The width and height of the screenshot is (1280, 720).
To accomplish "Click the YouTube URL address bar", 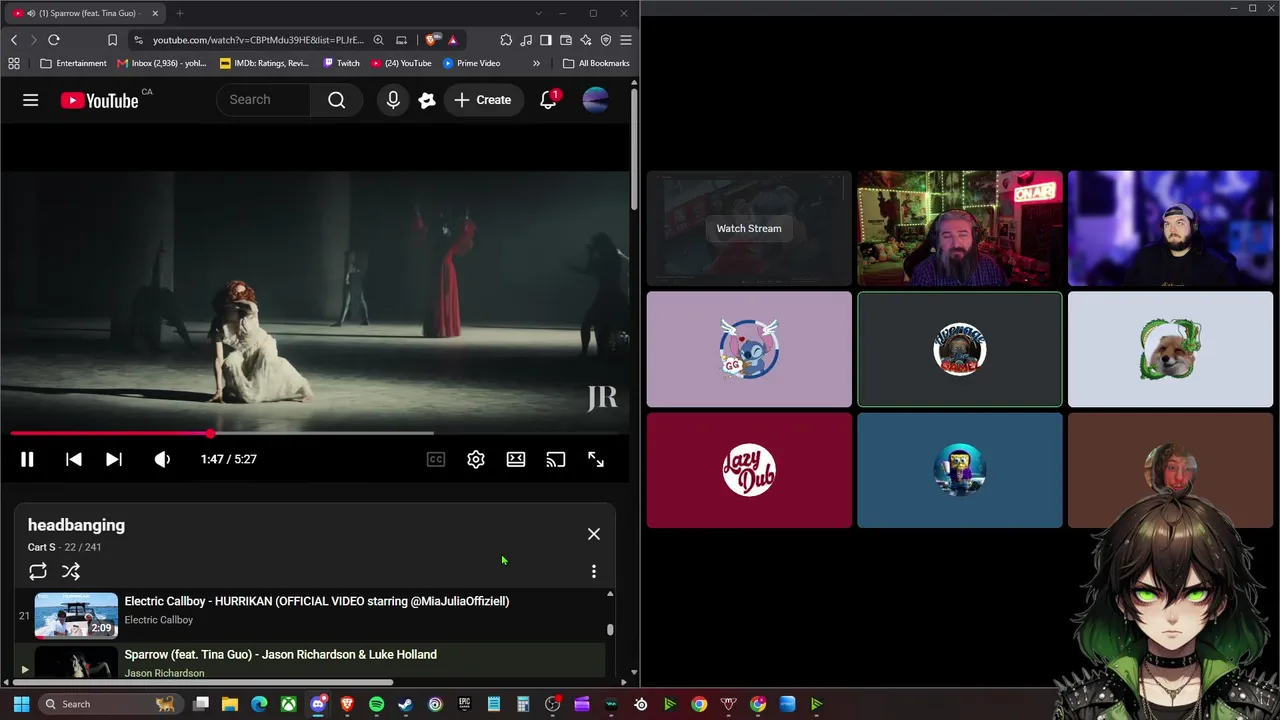I will (258, 40).
